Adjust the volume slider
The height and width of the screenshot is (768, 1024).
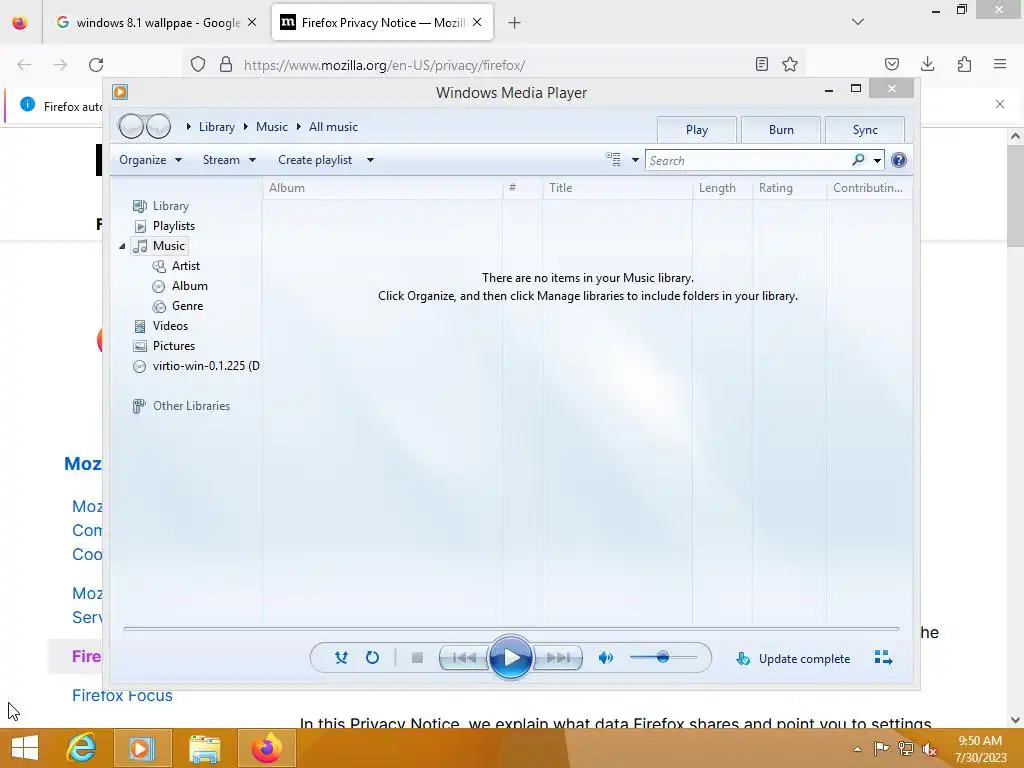[x=663, y=657]
